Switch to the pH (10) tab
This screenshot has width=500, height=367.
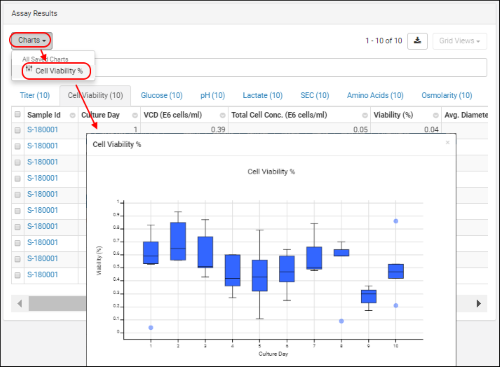pyautogui.click(x=213, y=95)
